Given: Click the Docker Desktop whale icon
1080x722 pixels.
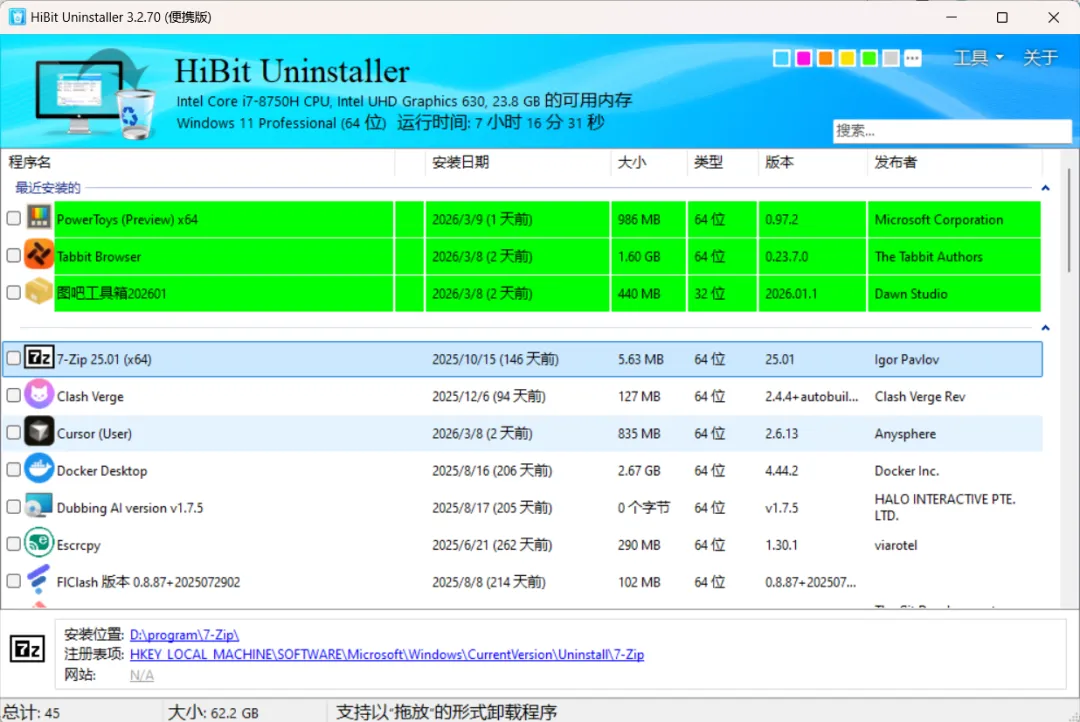Looking at the screenshot, I should (39, 469).
